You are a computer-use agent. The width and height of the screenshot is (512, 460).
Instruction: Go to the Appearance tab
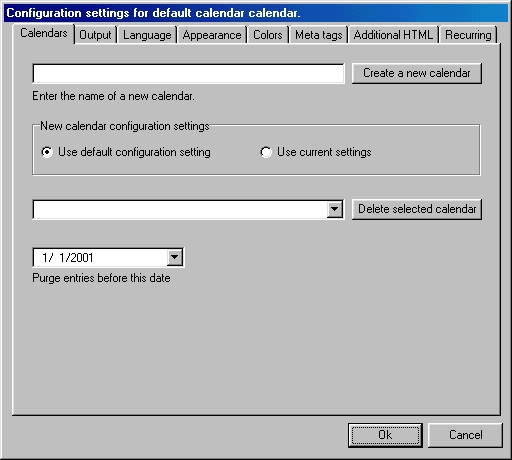(x=212, y=35)
